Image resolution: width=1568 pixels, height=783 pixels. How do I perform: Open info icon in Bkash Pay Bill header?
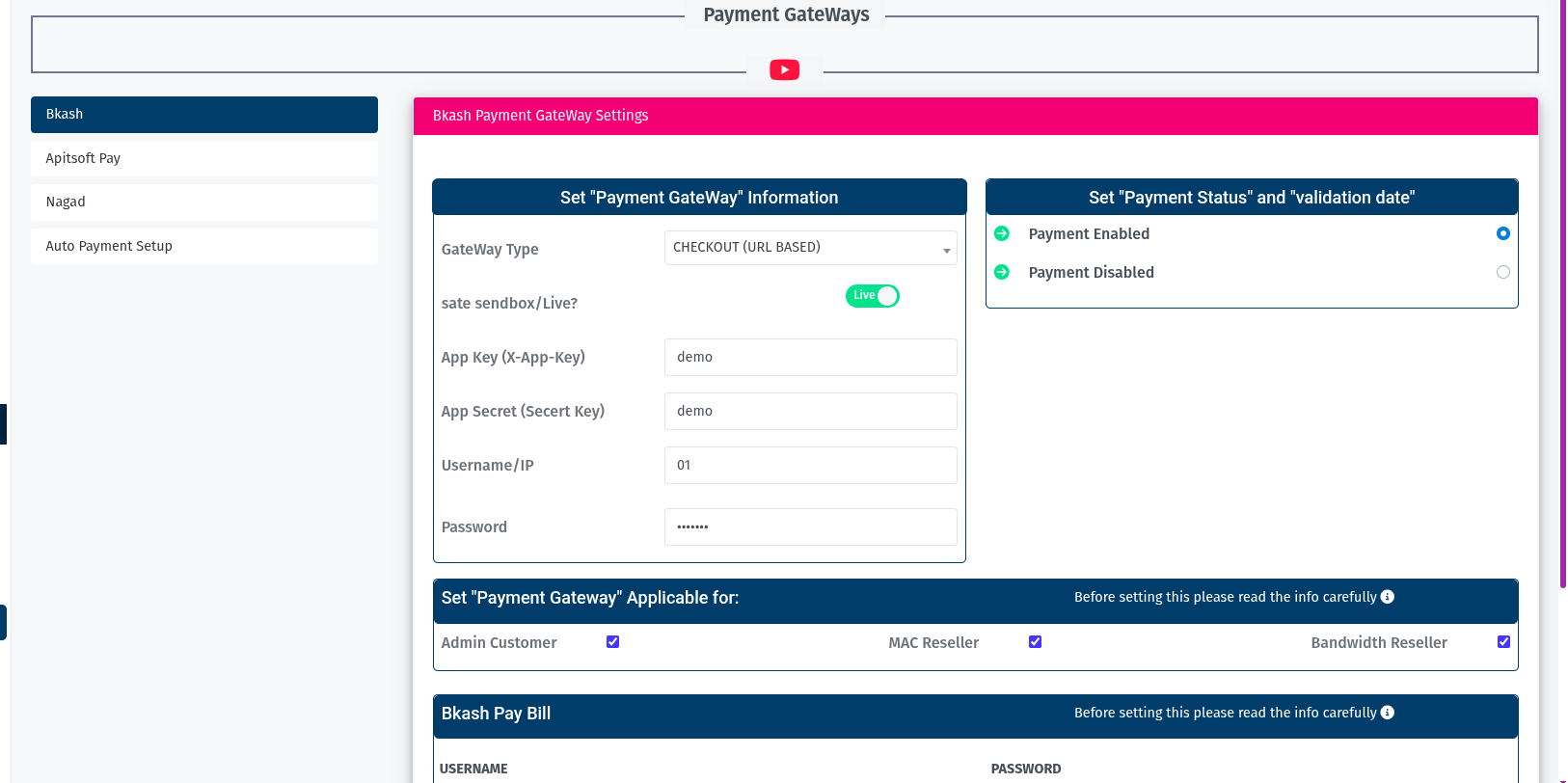[x=1388, y=713]
